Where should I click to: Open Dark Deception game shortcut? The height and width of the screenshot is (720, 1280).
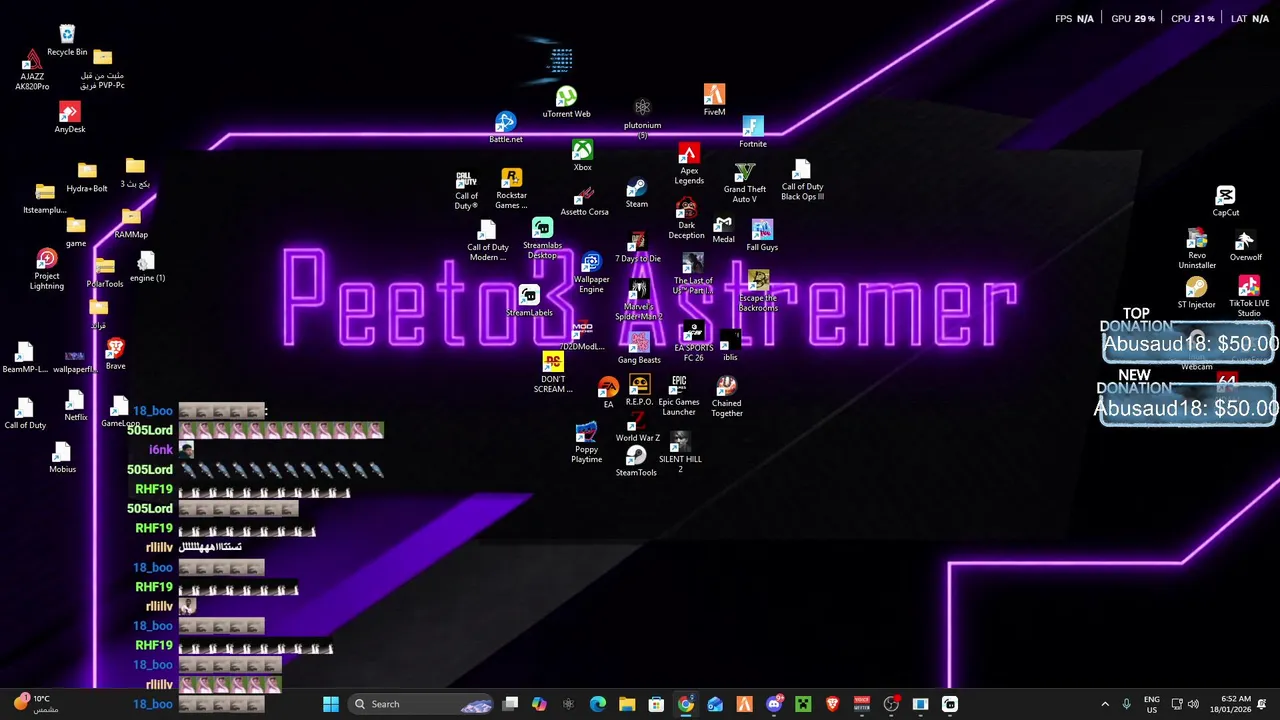(686, 219)
